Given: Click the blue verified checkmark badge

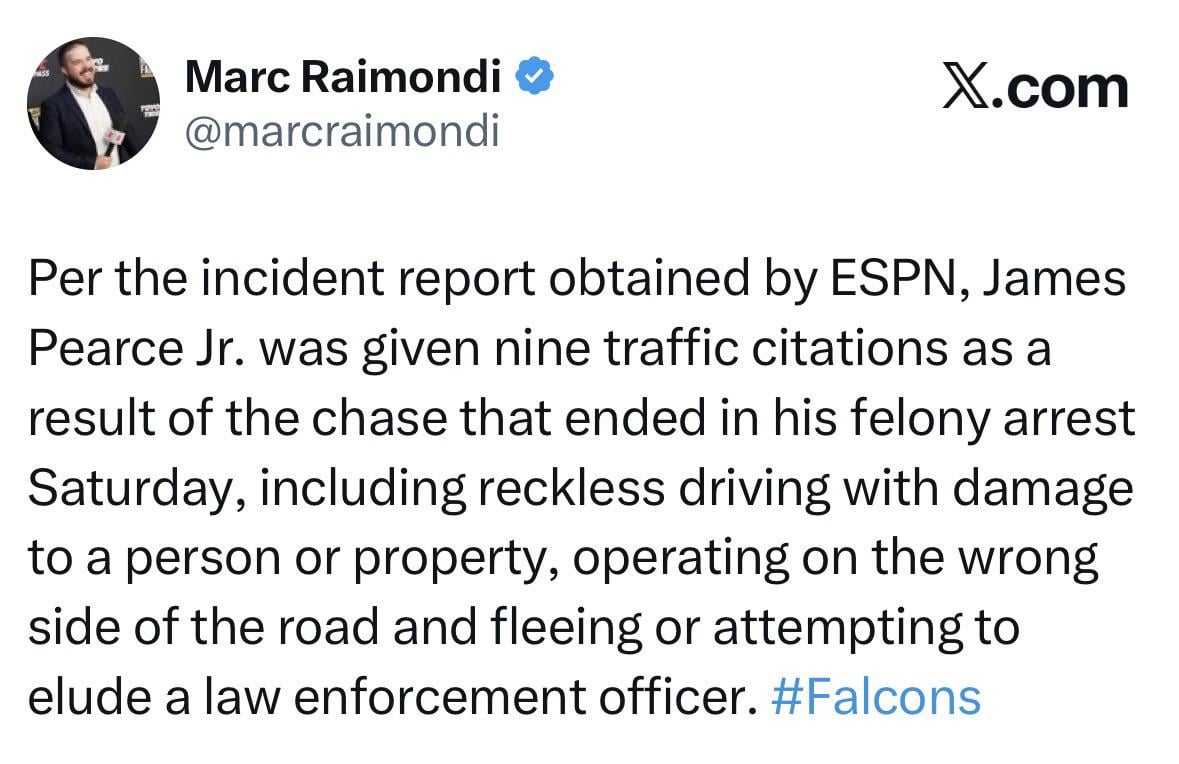Looking at the screenshot, I should [x=535, y=77].
